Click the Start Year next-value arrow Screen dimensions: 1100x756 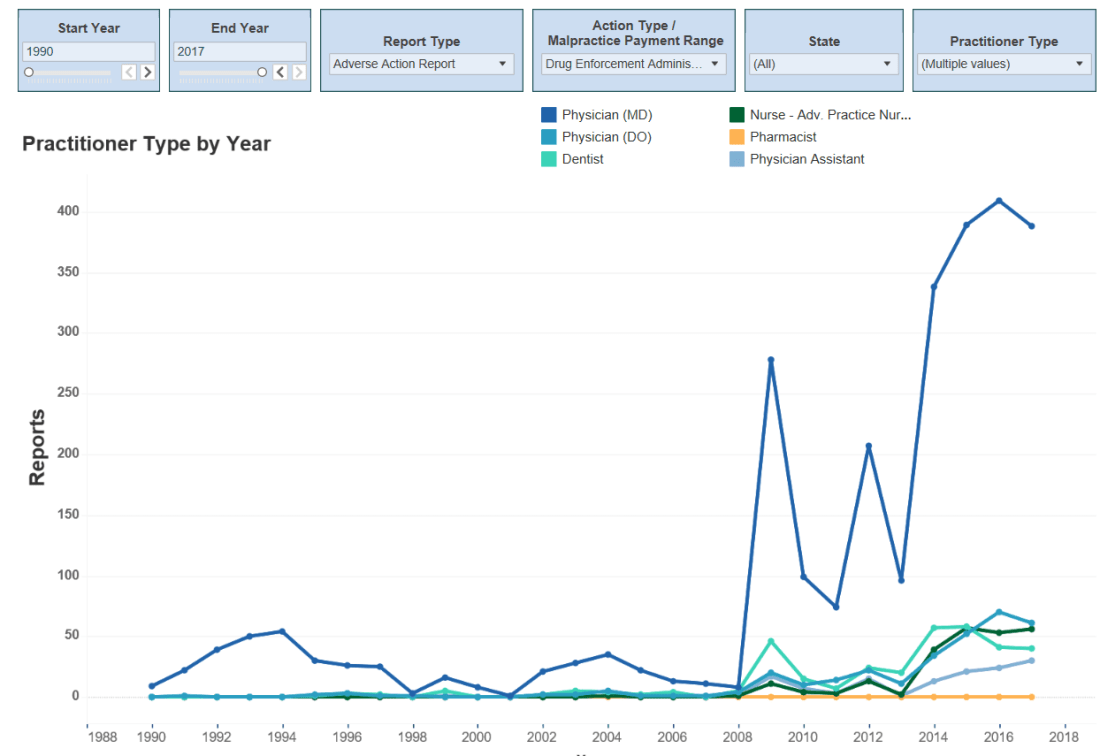[147, 72]
